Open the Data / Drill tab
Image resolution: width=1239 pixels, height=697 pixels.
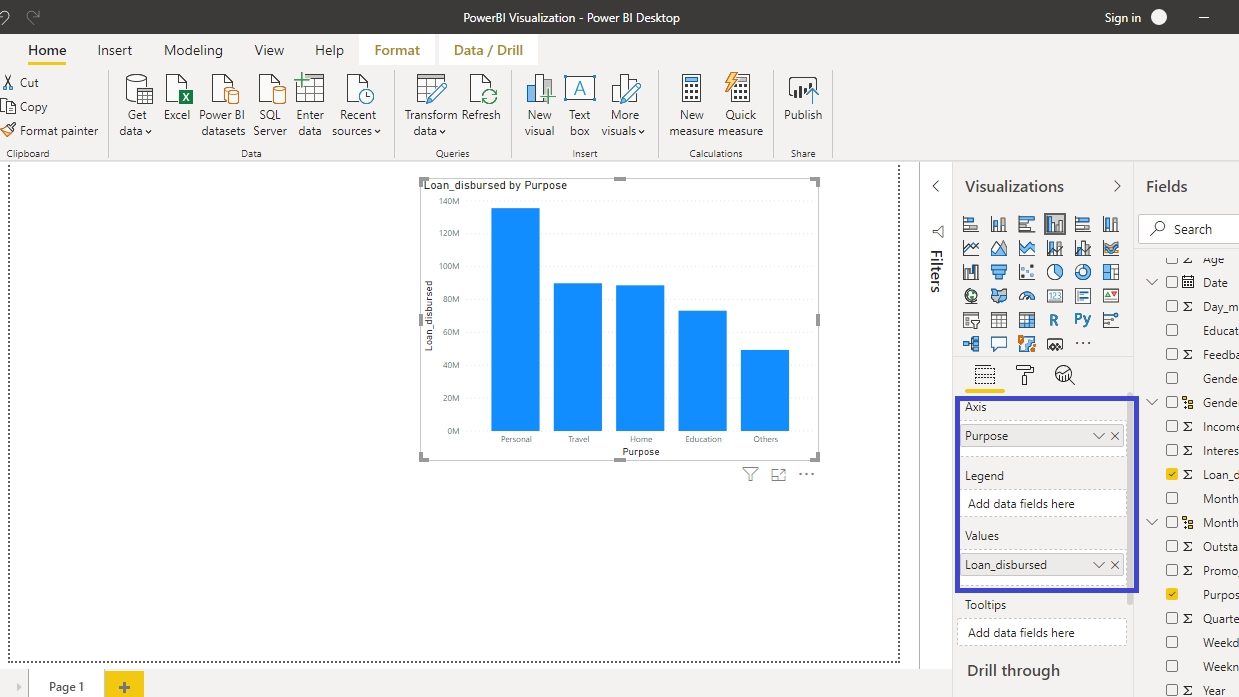[x=488, y=50]
